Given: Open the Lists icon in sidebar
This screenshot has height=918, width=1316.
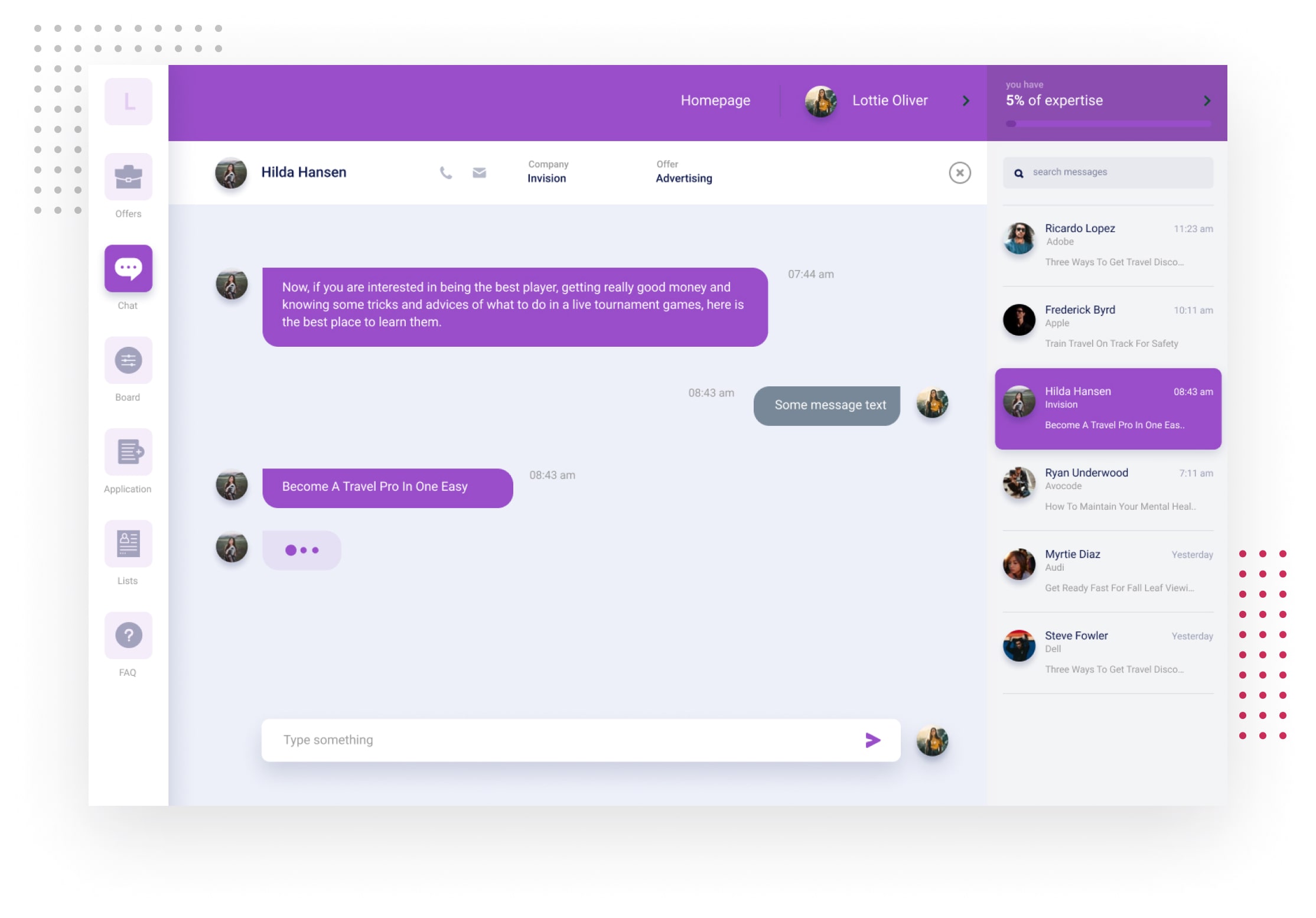Looking at the screenshot, I should click(128, 543).
